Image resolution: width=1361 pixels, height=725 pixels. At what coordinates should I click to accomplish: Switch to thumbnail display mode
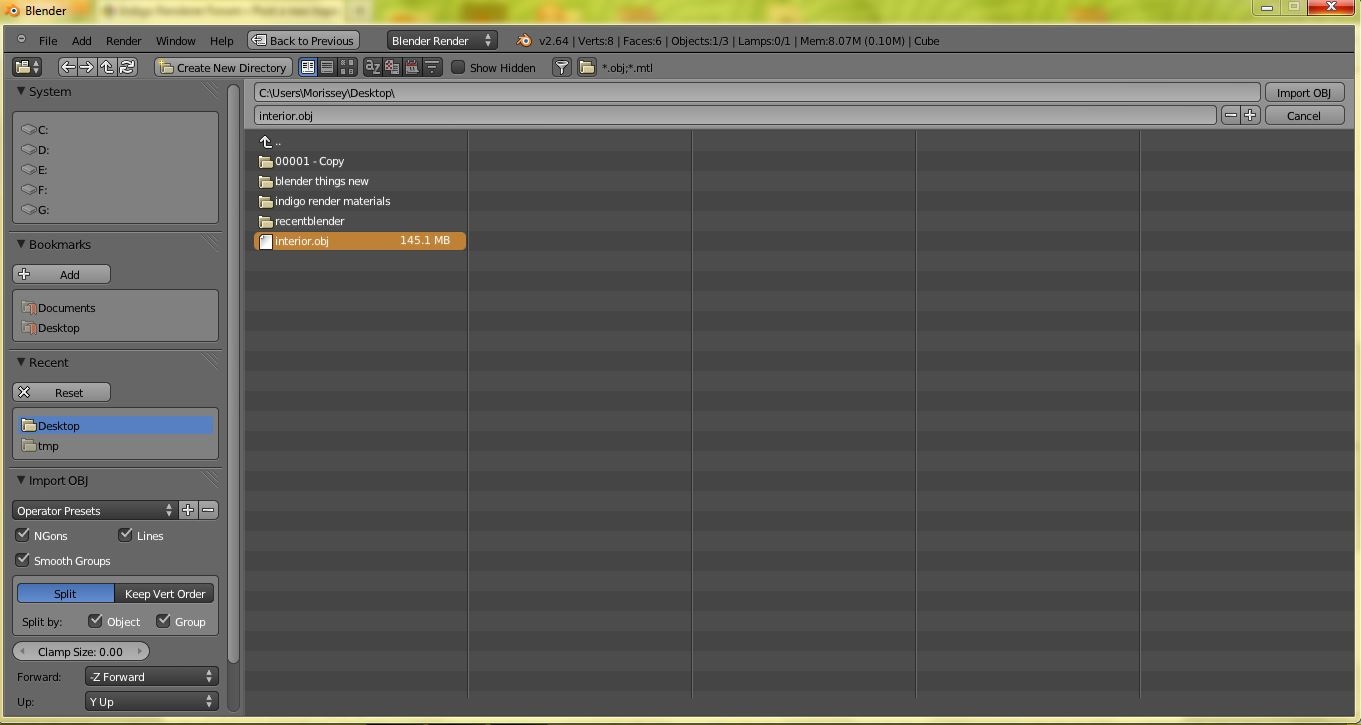coord(347,67)
